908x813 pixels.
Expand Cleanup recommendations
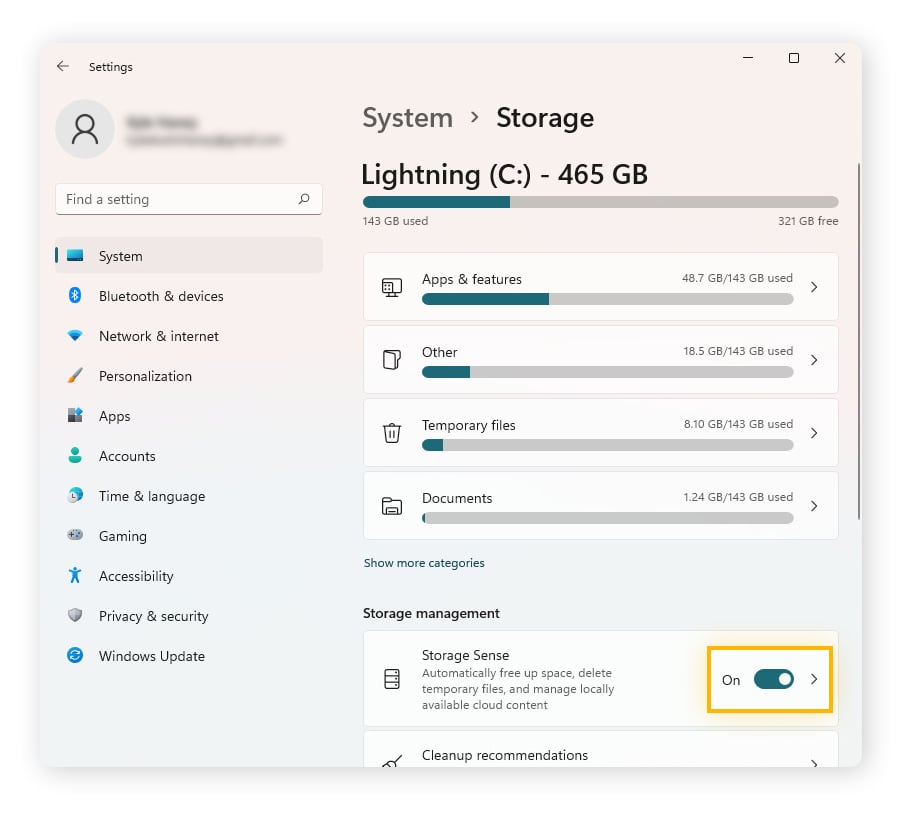click(x=814, y=757)
